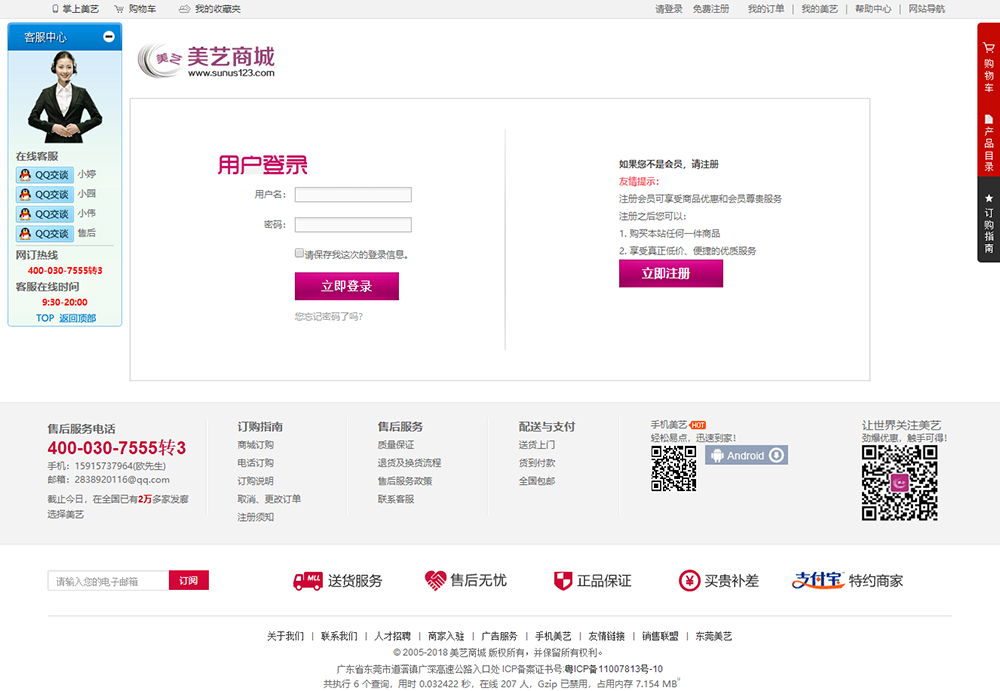Open 请登录 in the top bar

(x=668, y=9)
